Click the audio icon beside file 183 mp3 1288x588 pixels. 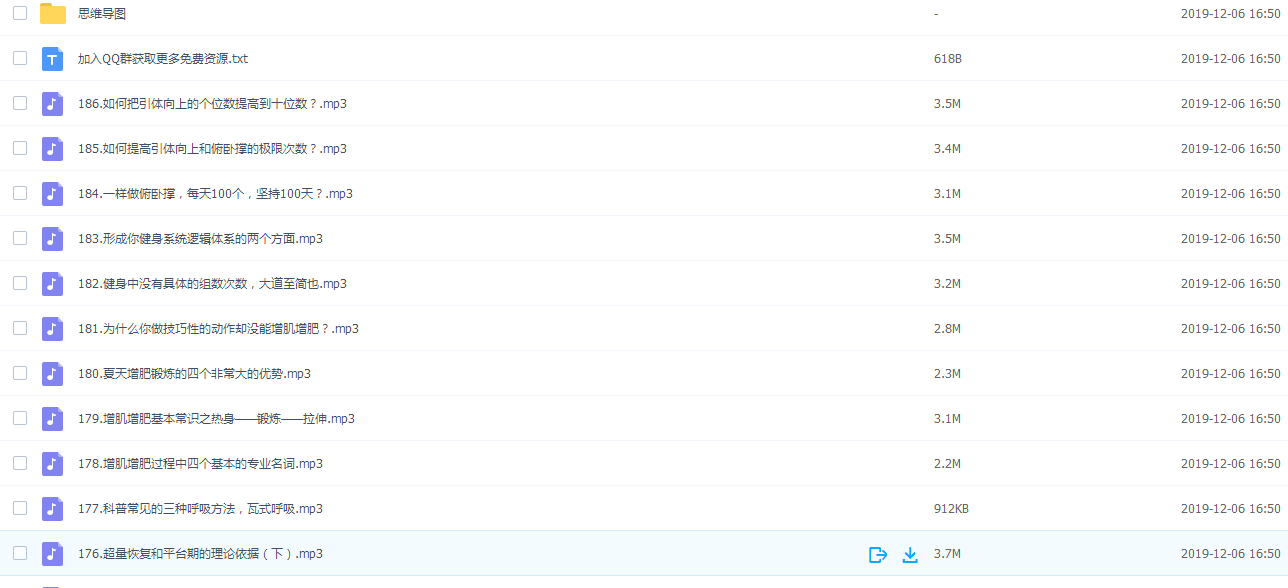coord(53,239)
